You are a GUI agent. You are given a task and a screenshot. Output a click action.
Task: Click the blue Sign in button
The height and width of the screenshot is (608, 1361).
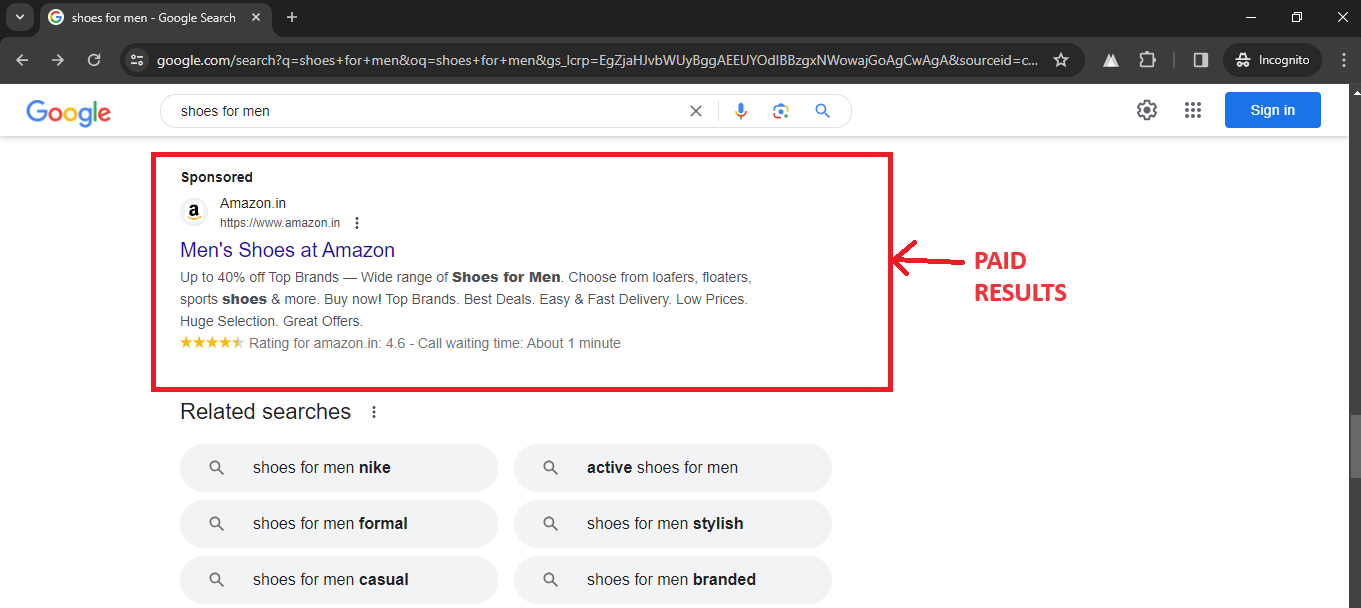coord(1272,110)
